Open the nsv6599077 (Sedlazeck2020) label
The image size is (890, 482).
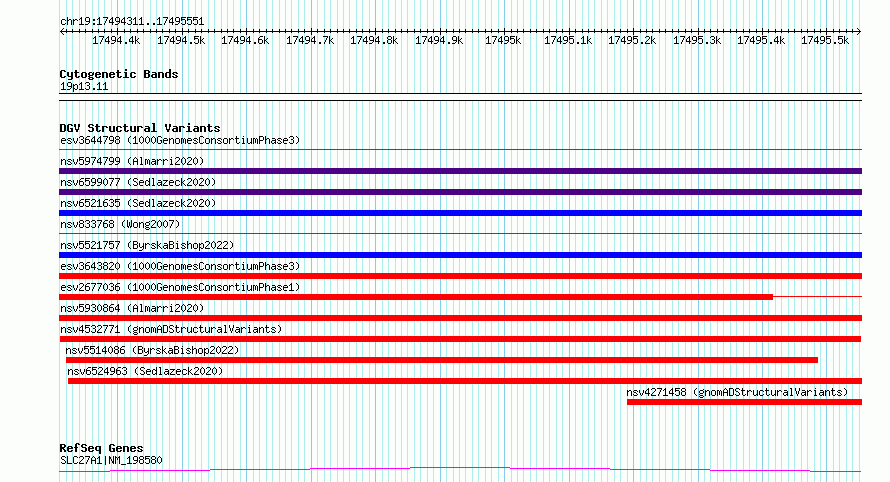[x=138, y=182]
